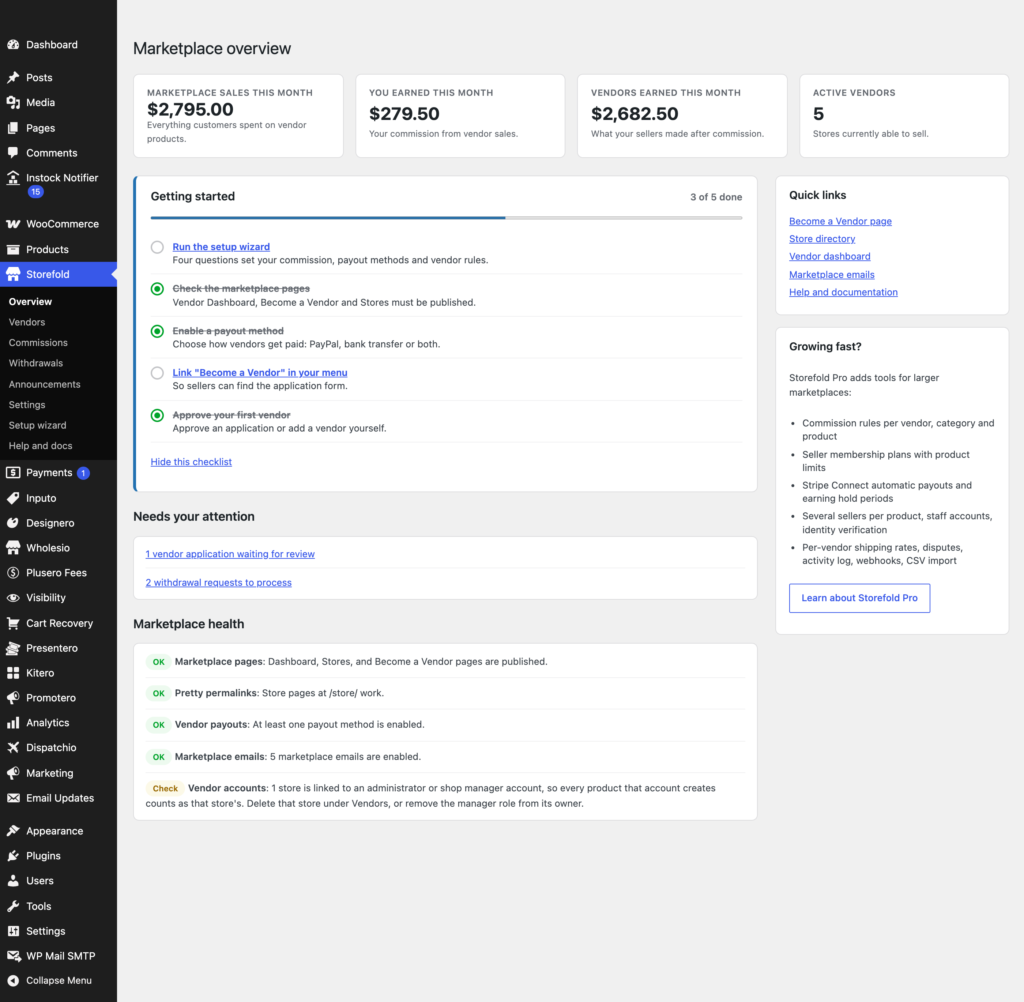Viewport: 1024px width, 1002px height.
Task: Click the '$2,795.00' marketplace sales value
Action: (190, 109)
